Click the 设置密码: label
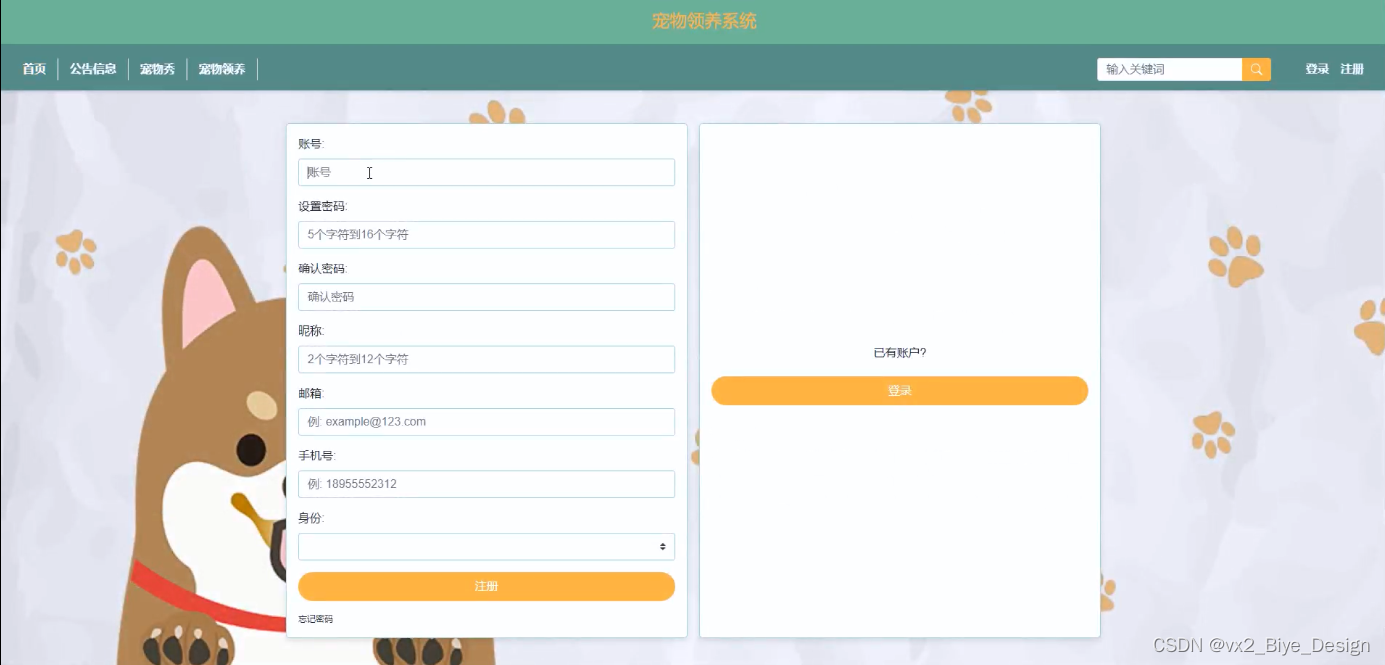 pos(323,207)
